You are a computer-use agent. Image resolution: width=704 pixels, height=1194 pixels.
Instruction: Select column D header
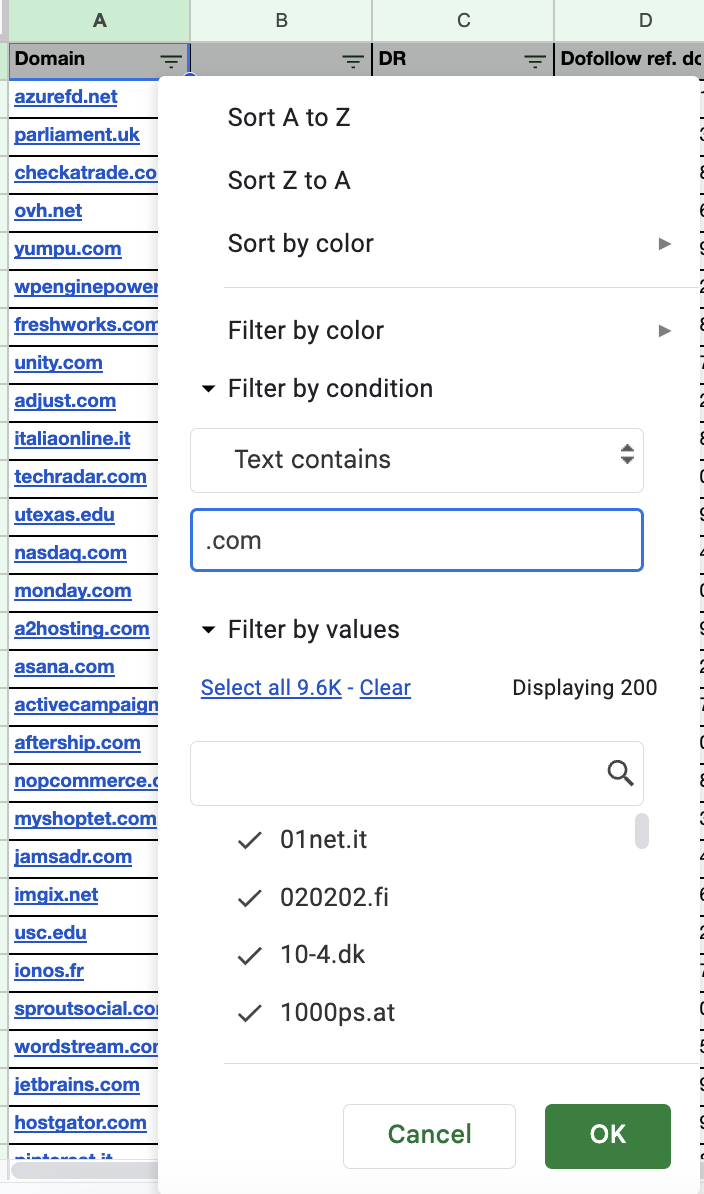pyautogui.click(x=630, y=21)
